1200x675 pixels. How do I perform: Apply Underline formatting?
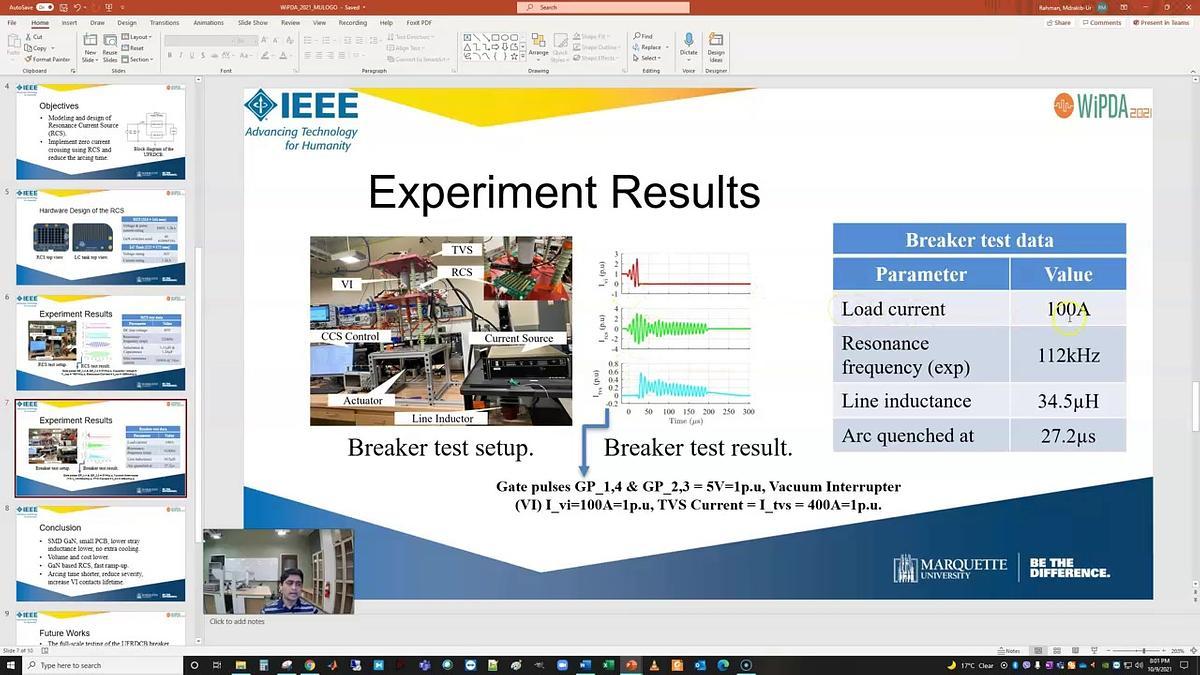pyautogui.click(x=193, y=56)
